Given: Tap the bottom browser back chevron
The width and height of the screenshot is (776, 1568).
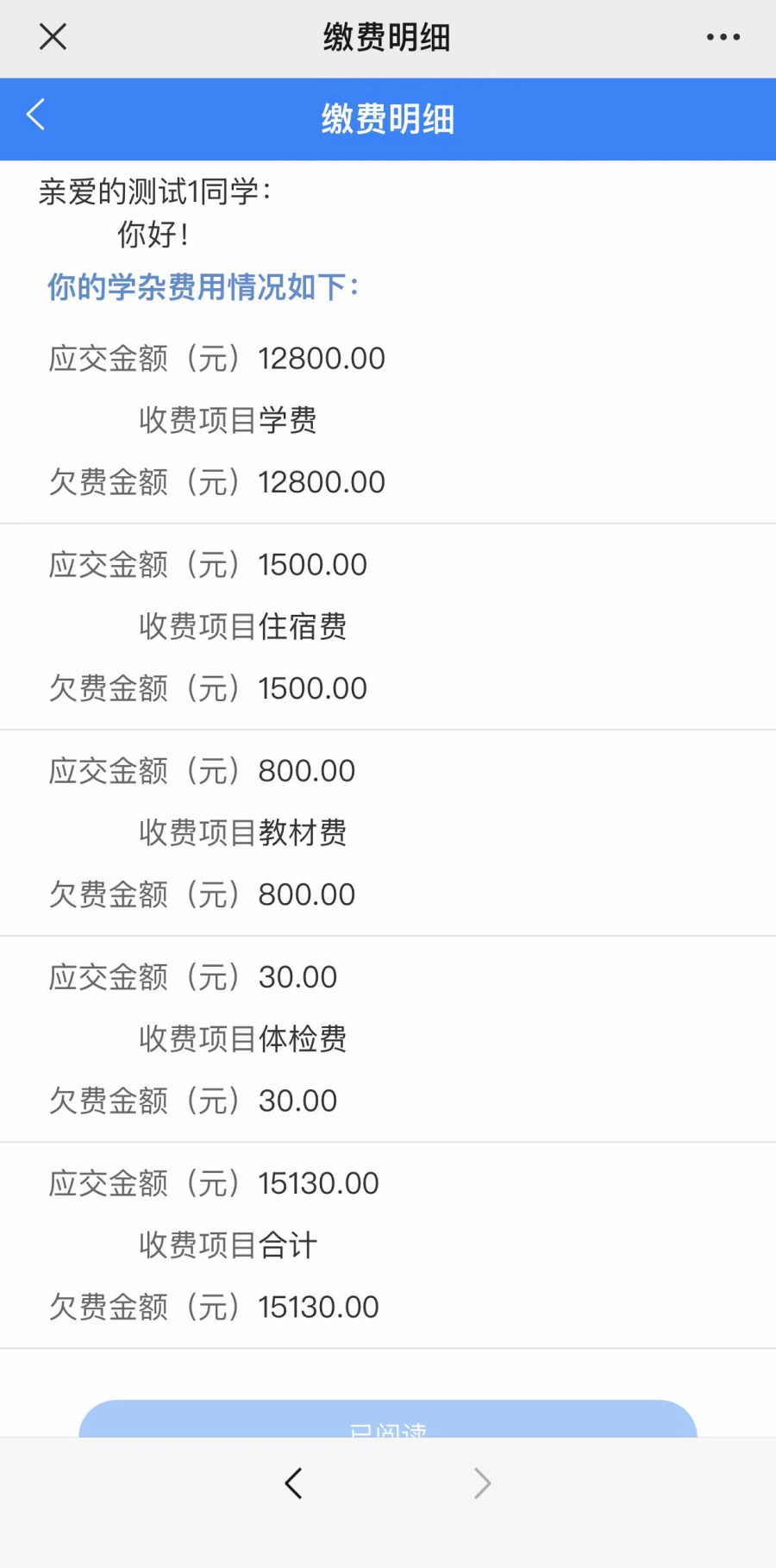Looking at the screenshot, I should pyautogui.click(x=294, y=1483).
